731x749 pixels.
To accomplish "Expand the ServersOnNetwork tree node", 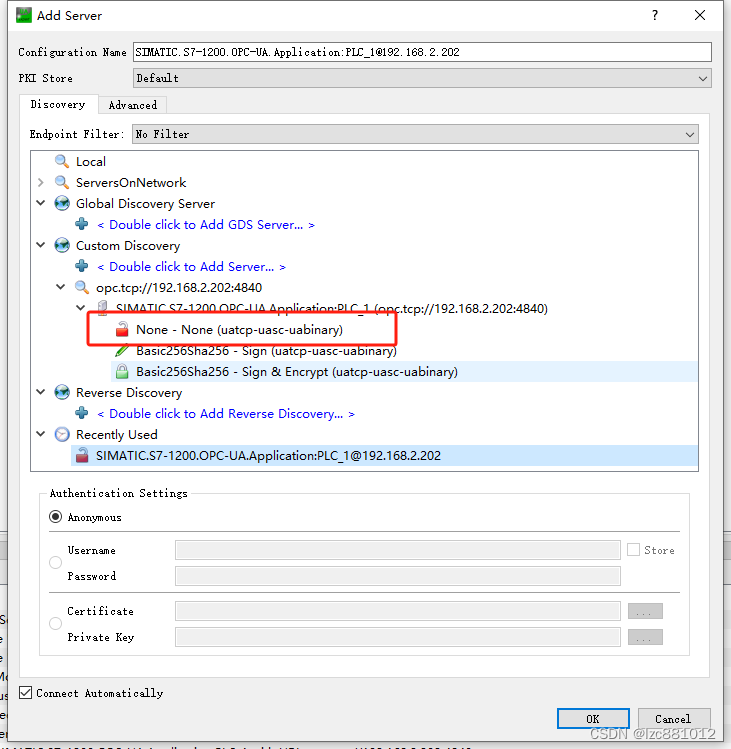I will [x=41, y=182].
